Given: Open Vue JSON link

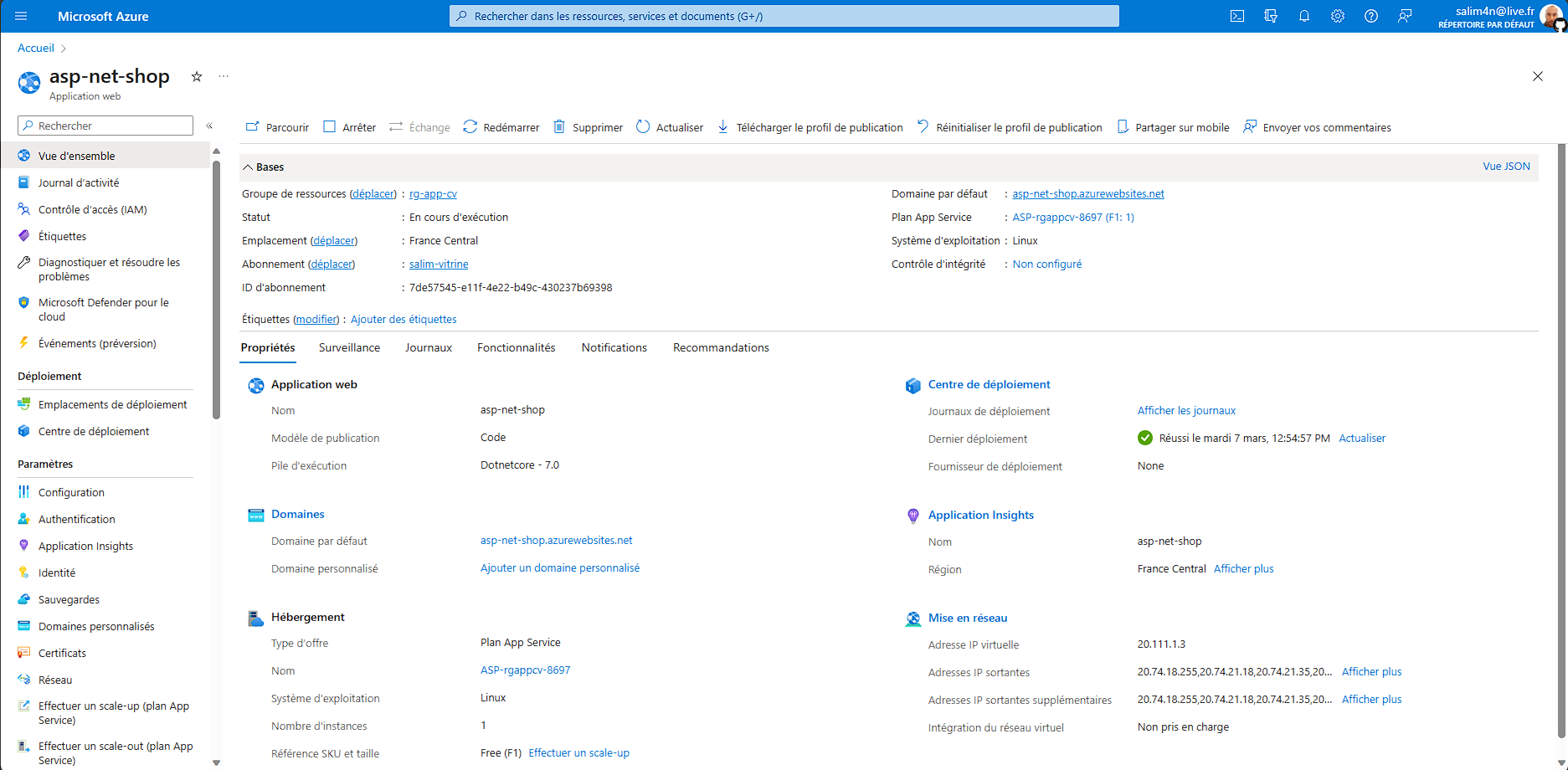Looking at the screenshot, I should (x=1506, y=166).
